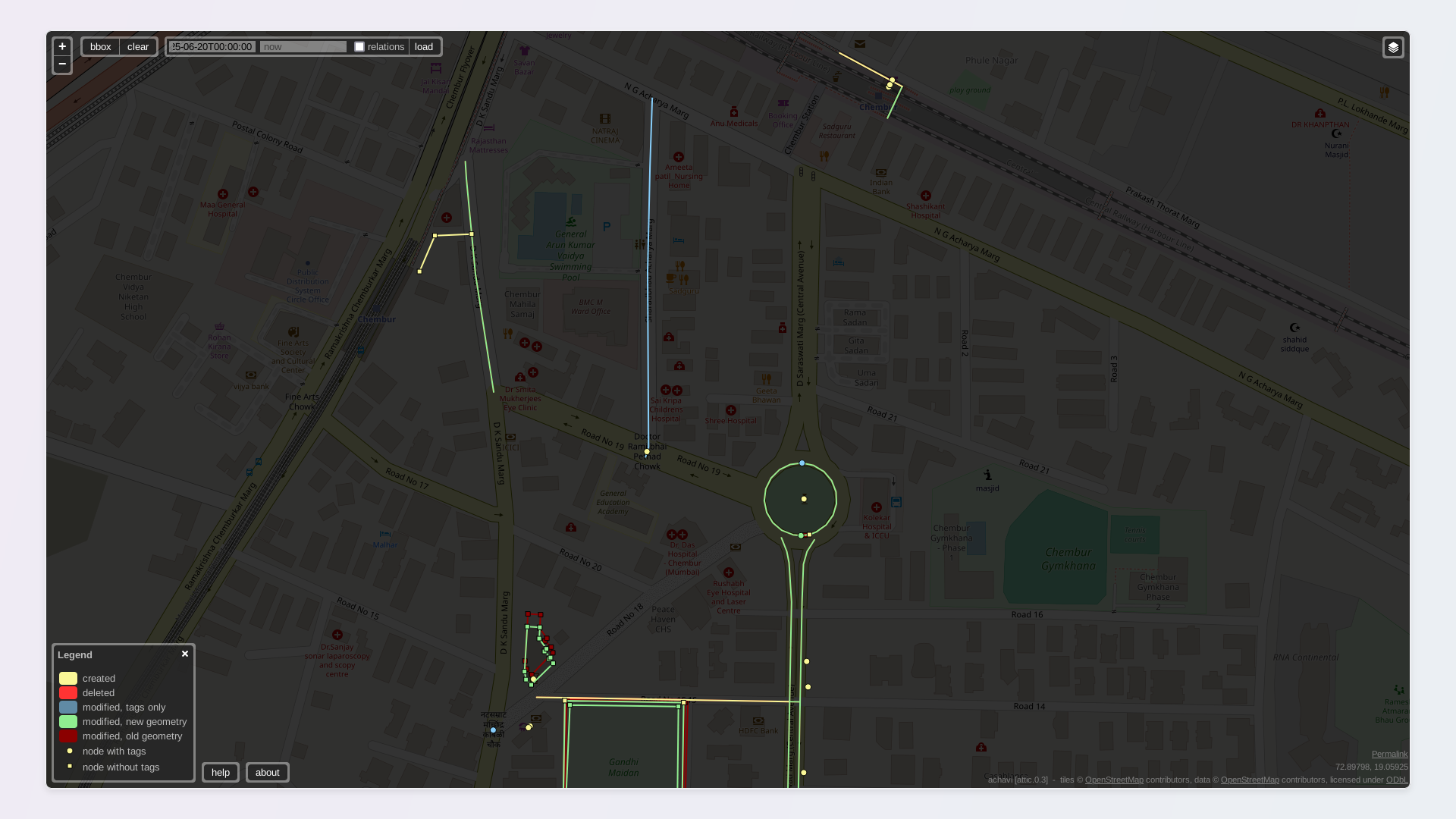Click the bus stop icon near Kolekar Hospital
The image size is (1456, 819).
click(x=896, y=502)
